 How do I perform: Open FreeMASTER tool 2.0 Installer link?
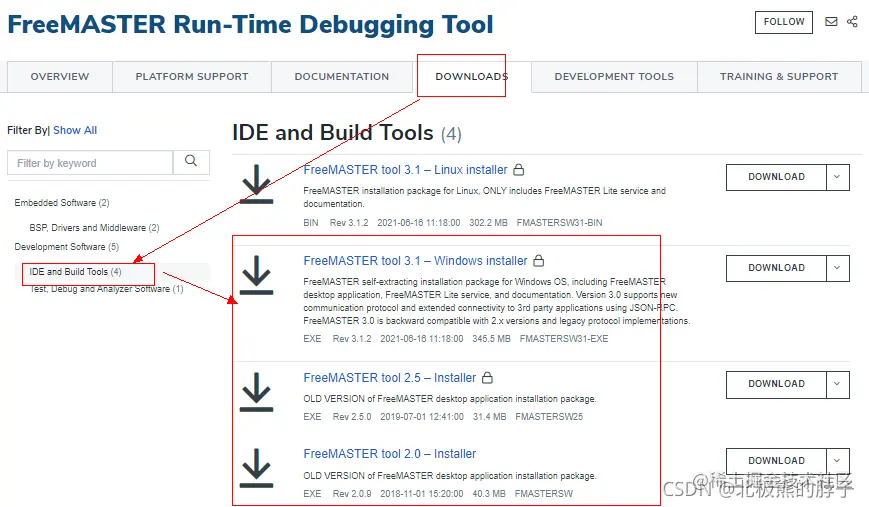390,453
